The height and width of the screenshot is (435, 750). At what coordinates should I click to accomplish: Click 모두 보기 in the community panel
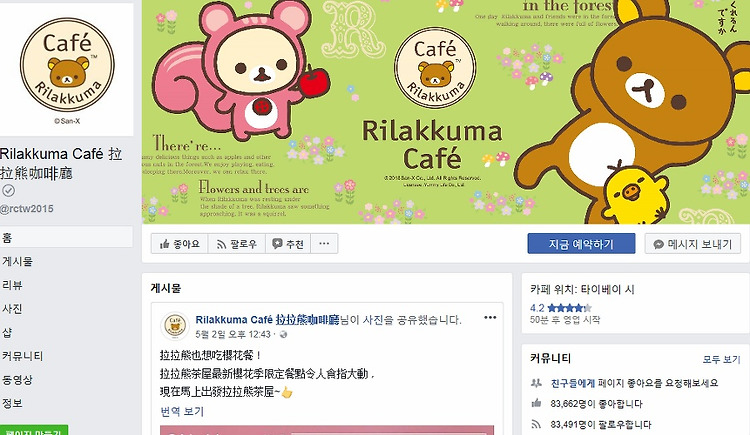(721, 359)
